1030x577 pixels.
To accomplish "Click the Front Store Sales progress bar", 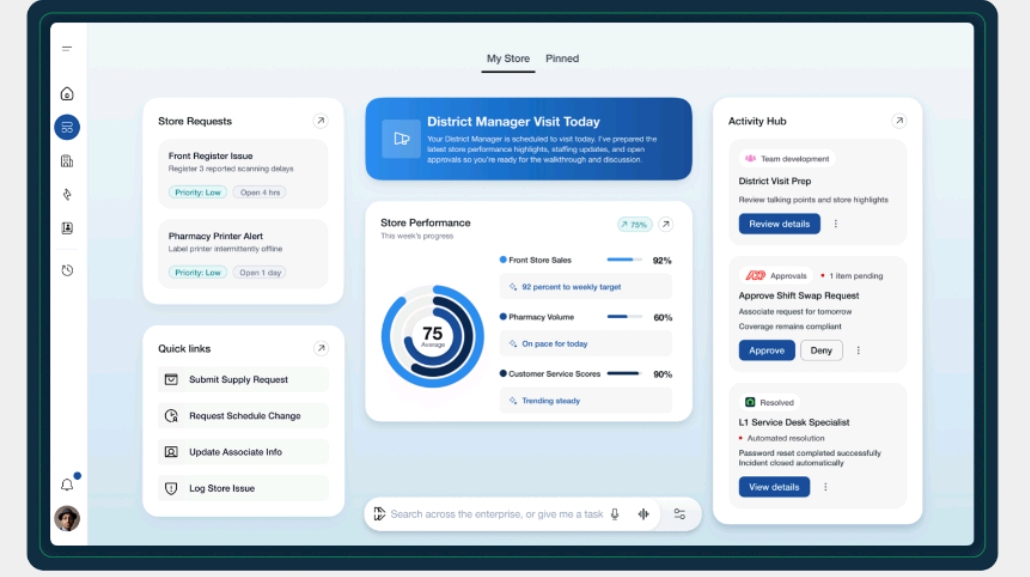I will (x=624, y=260).
